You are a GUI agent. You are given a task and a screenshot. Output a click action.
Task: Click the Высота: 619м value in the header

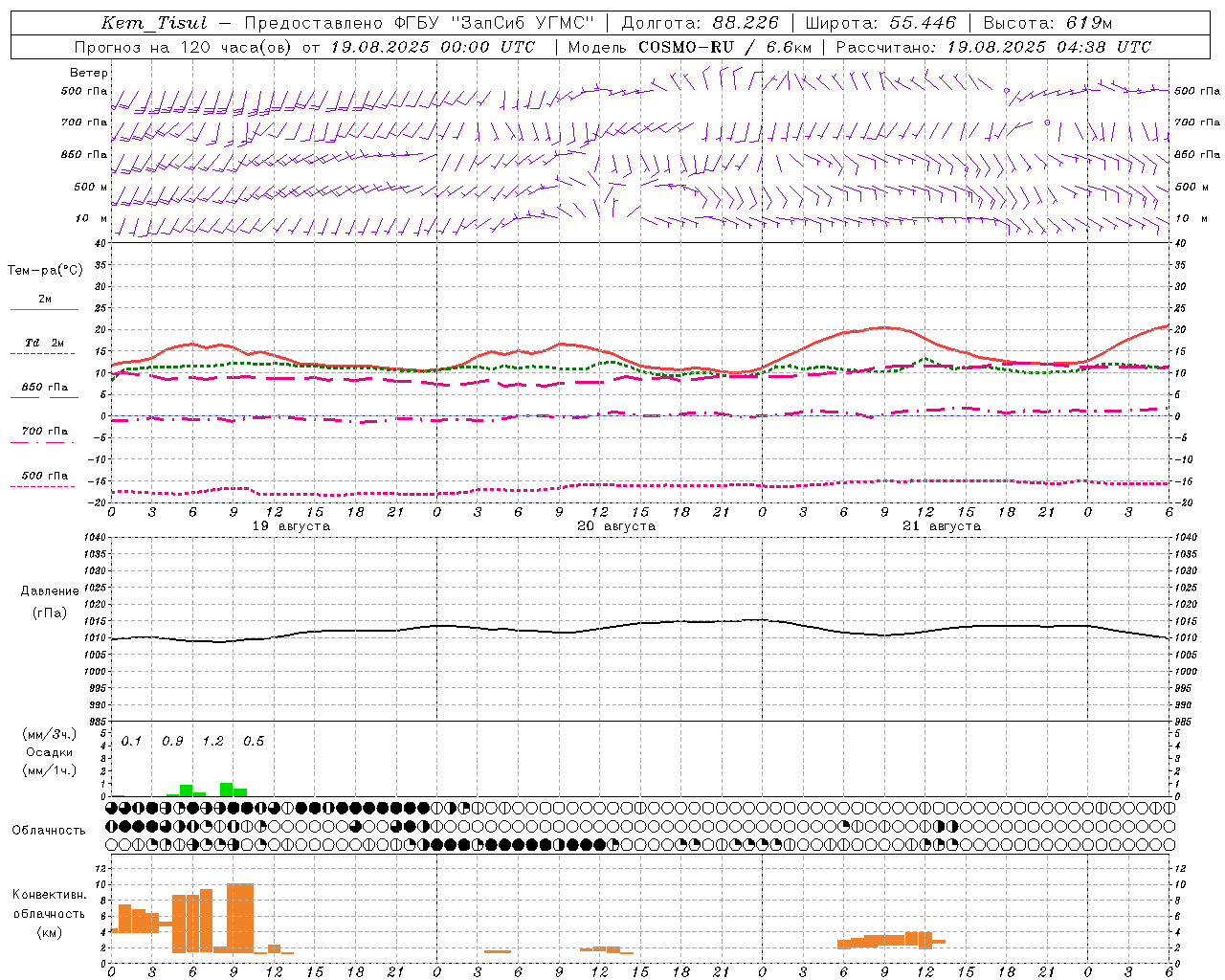tap(1048, 23)
